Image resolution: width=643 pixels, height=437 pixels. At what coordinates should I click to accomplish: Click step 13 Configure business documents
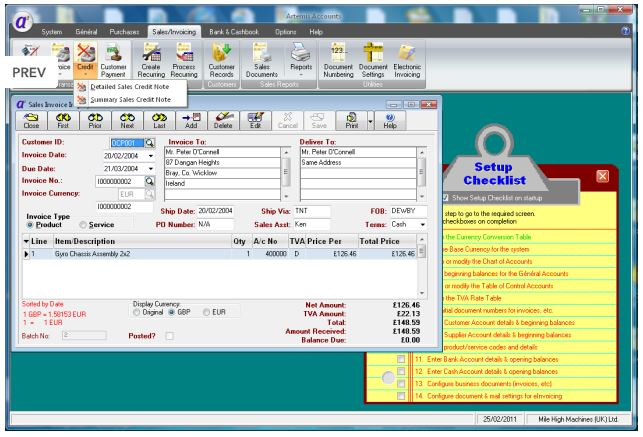coord(483,384)
